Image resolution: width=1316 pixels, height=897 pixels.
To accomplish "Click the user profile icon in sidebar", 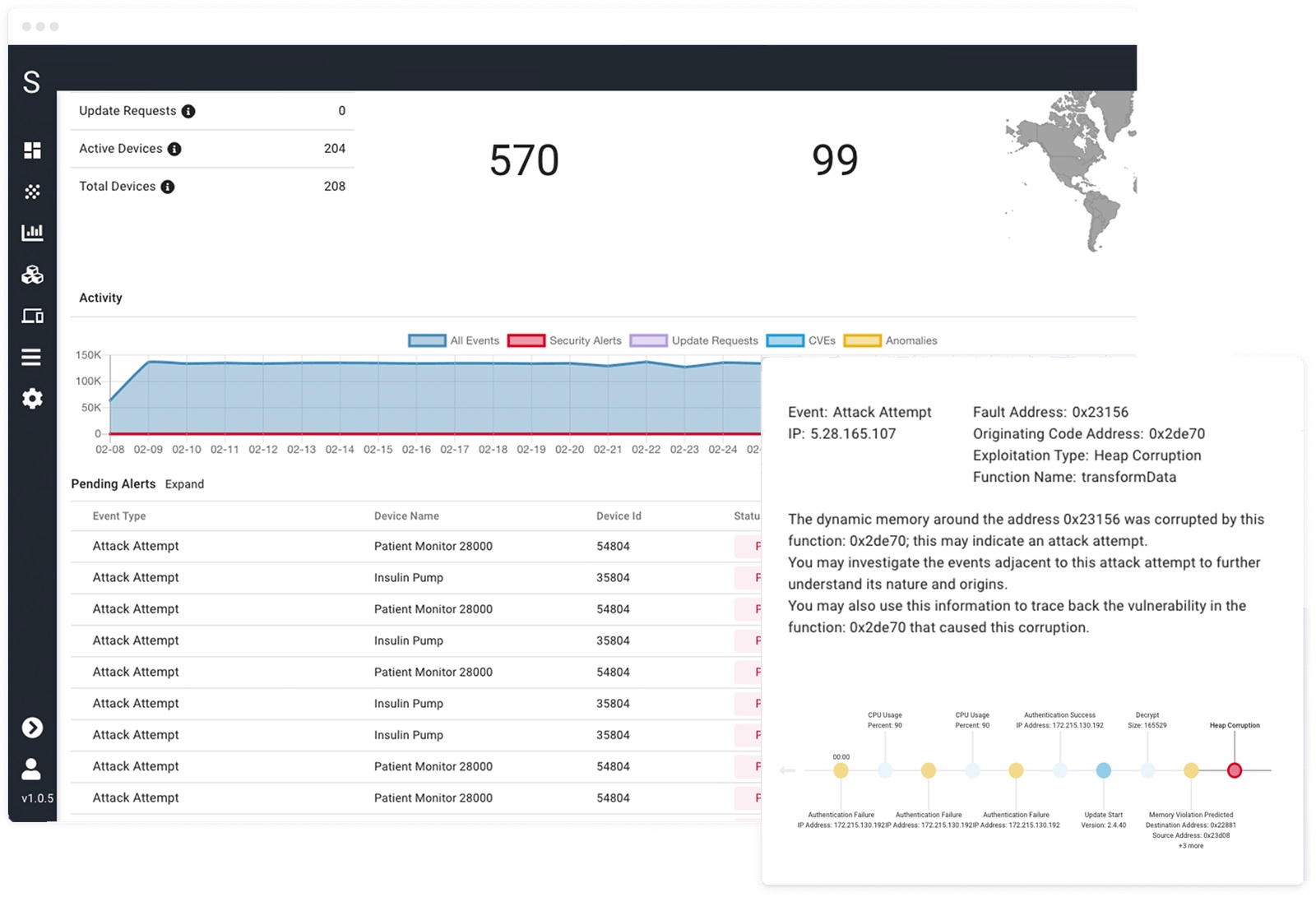I will [x=31, y=769].
